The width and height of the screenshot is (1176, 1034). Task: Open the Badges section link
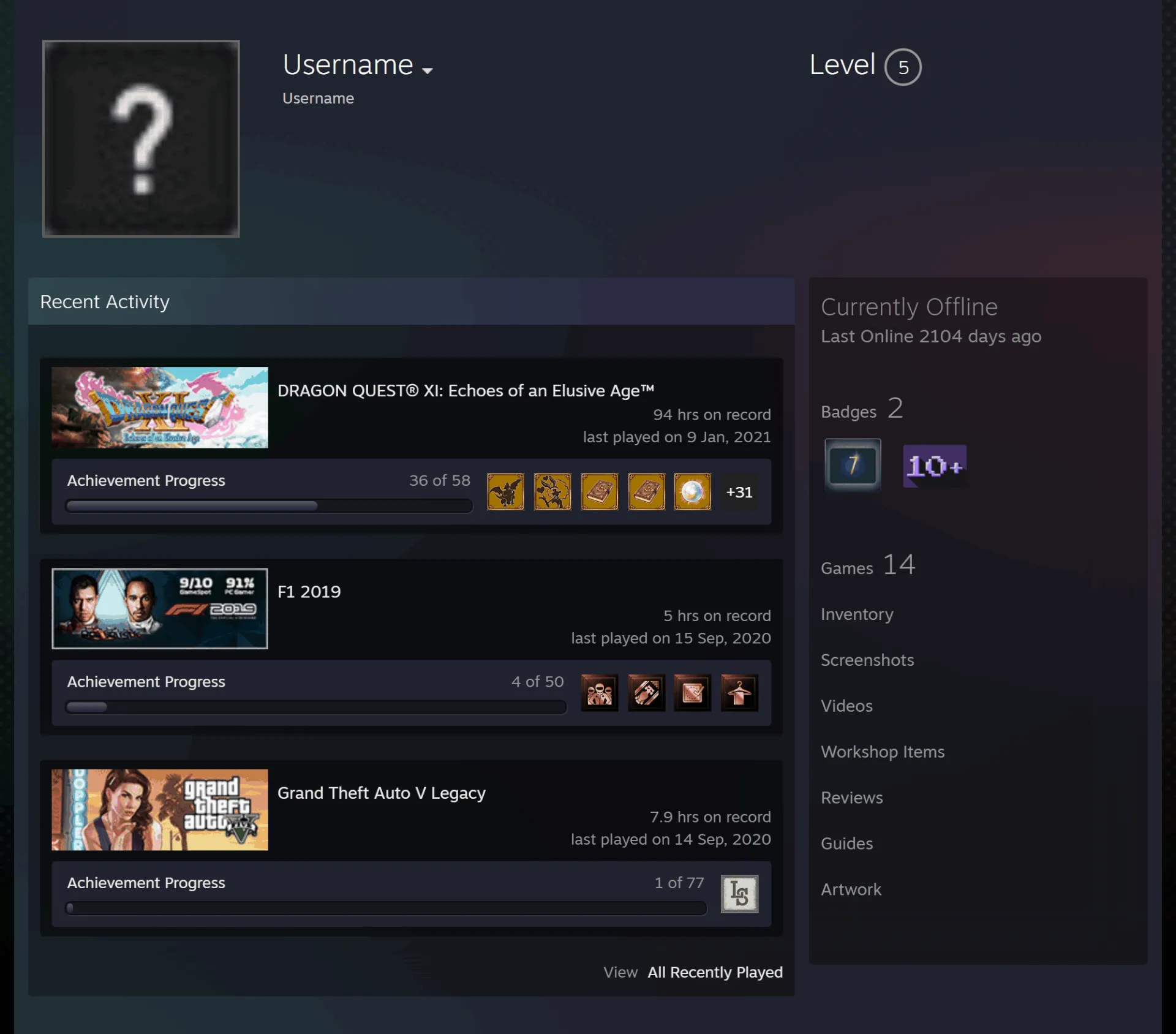[x=862, y=409]
